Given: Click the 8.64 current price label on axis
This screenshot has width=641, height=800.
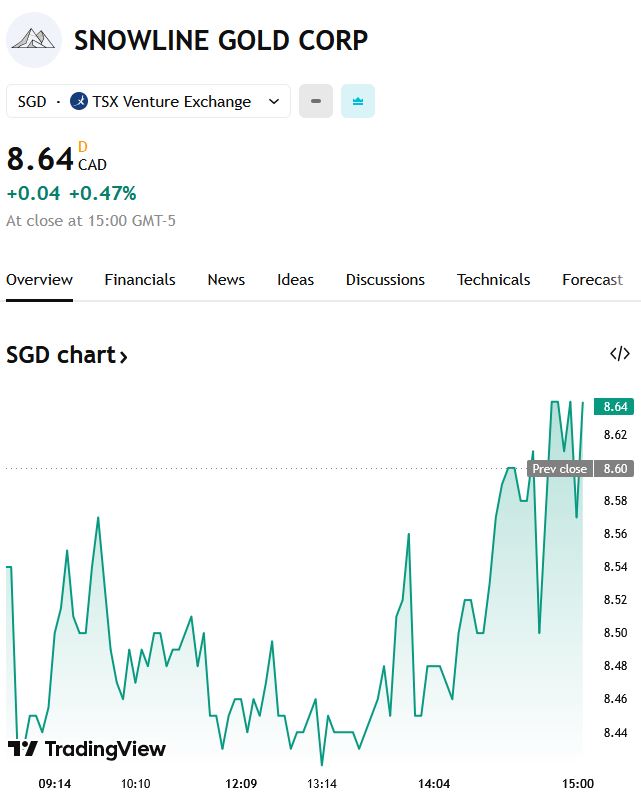Looking at the screenshot, I should pos(614,407).
